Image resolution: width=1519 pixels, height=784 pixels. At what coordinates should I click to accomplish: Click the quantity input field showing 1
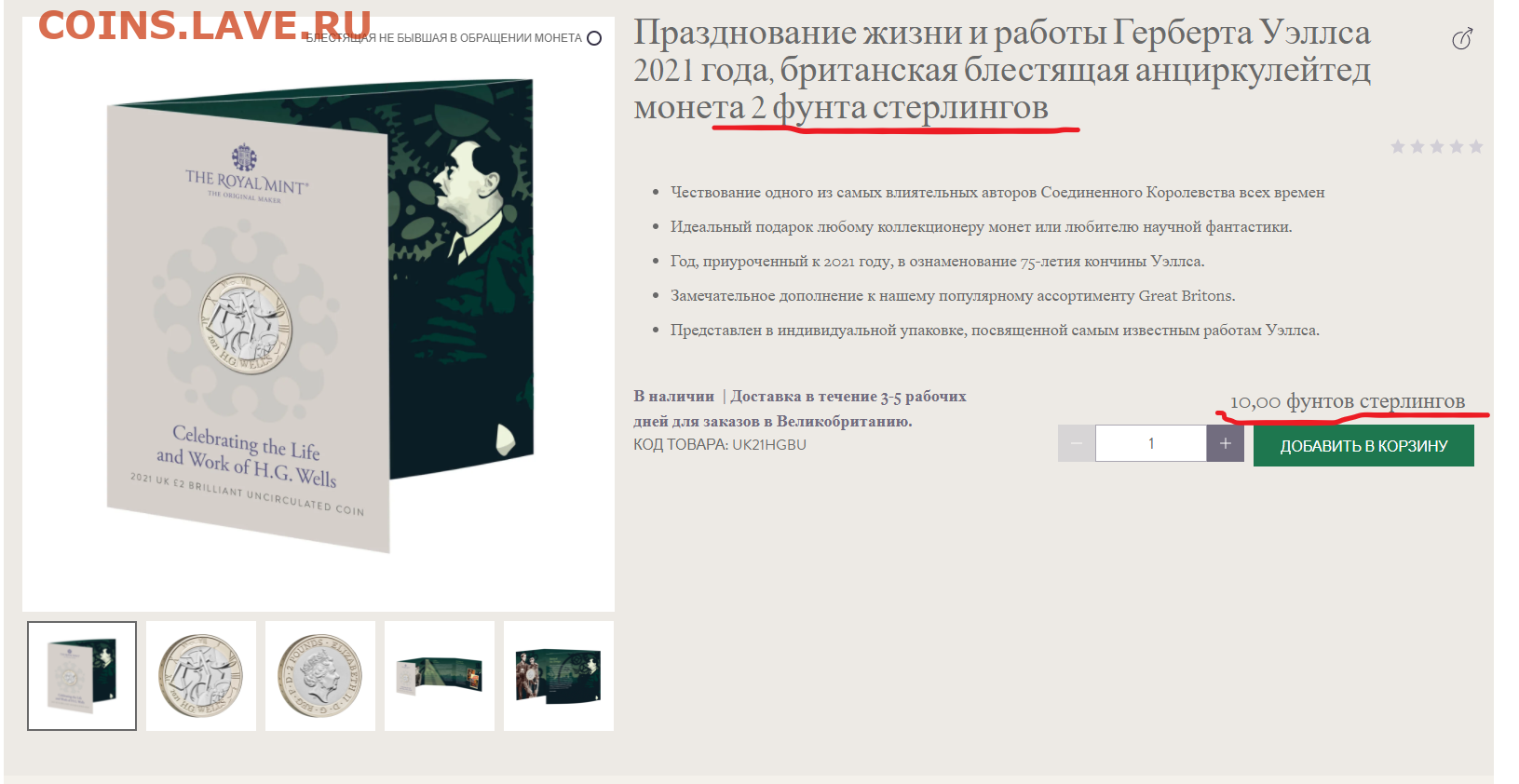(1151, 443)
